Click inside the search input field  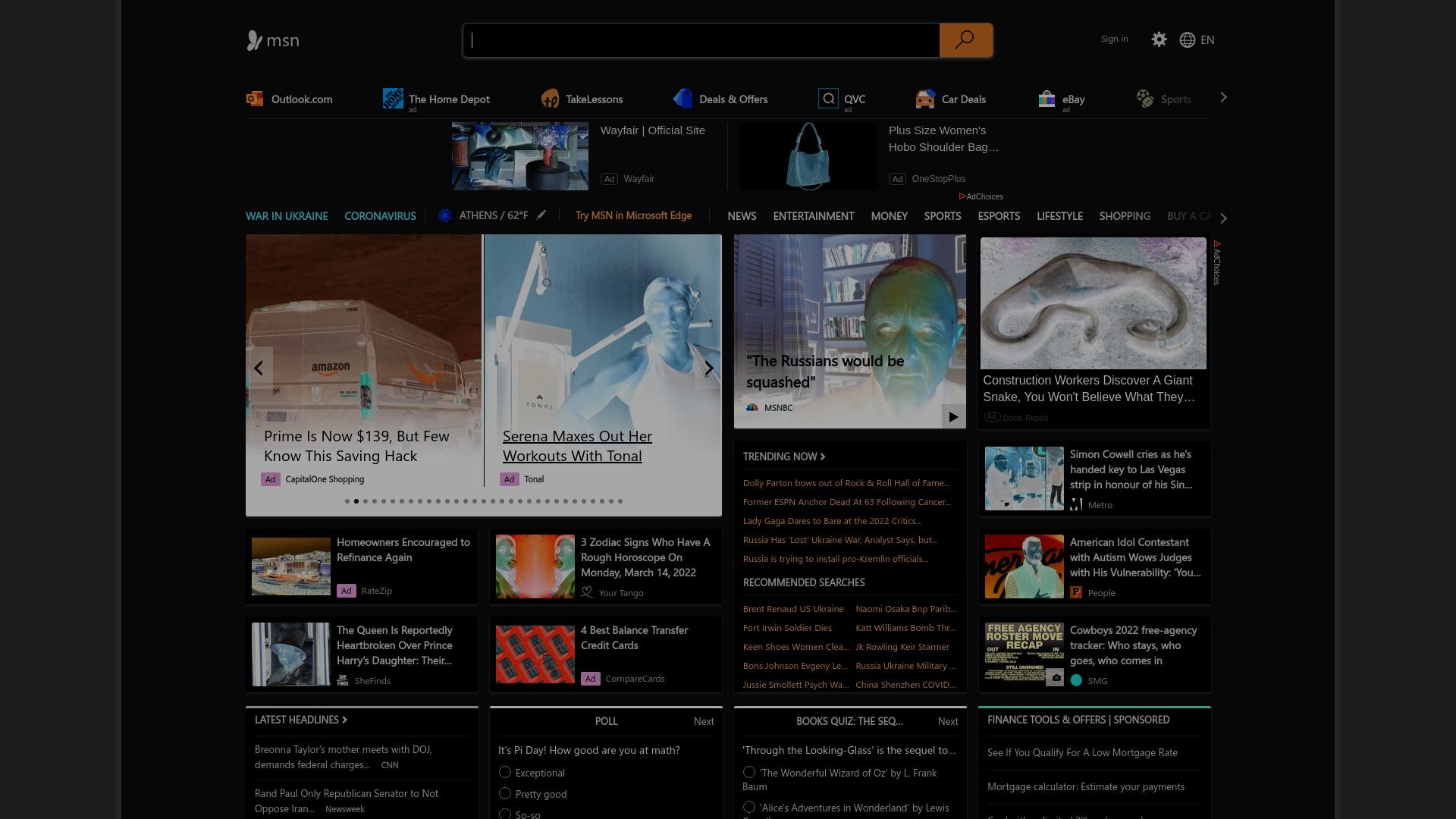click(701, 40)
